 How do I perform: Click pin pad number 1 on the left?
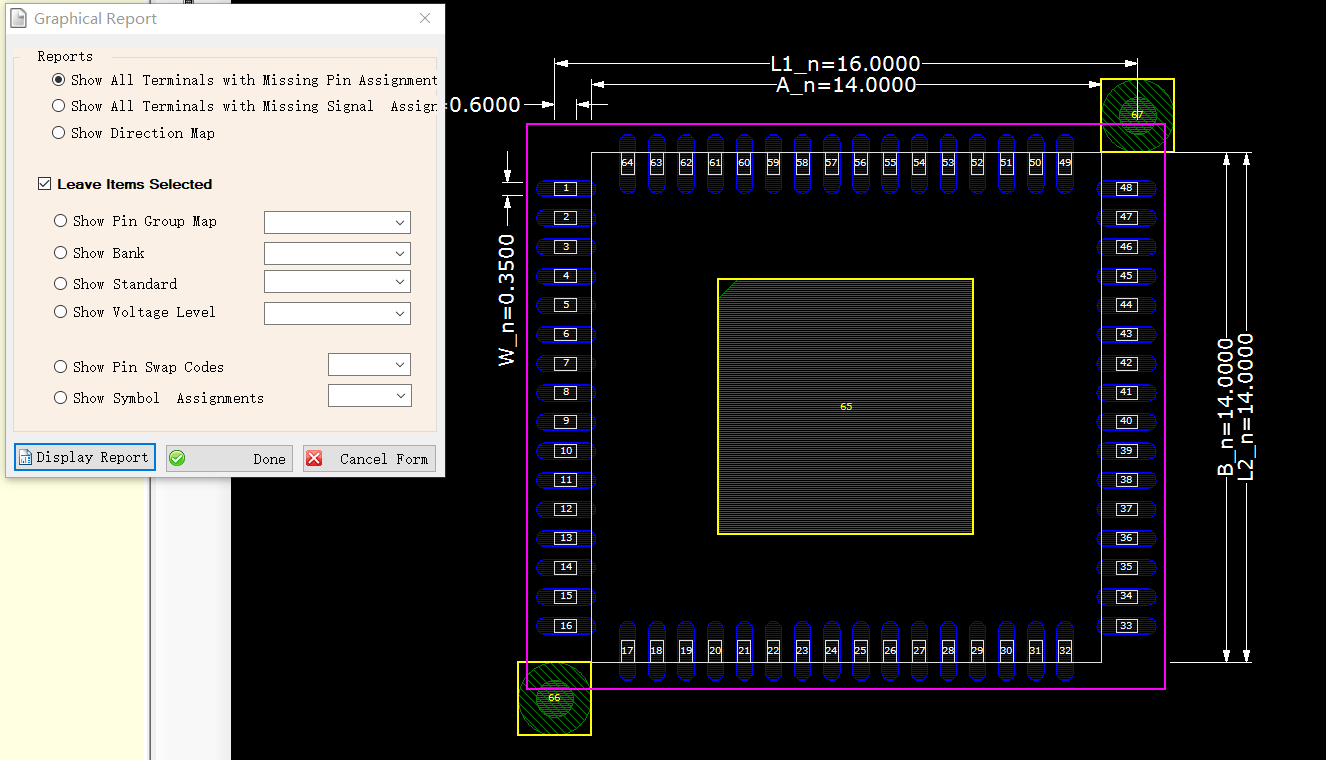[565, 188]
